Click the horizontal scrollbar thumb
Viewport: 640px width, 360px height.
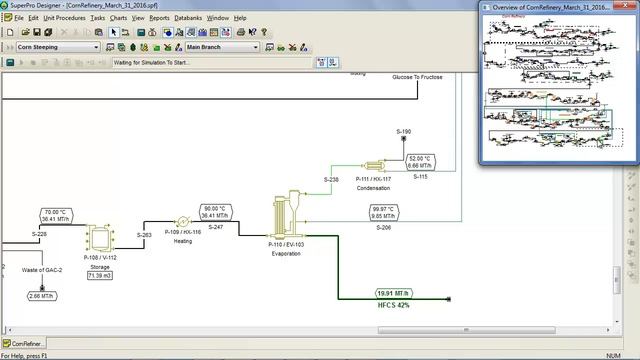(x=467, y=330)
